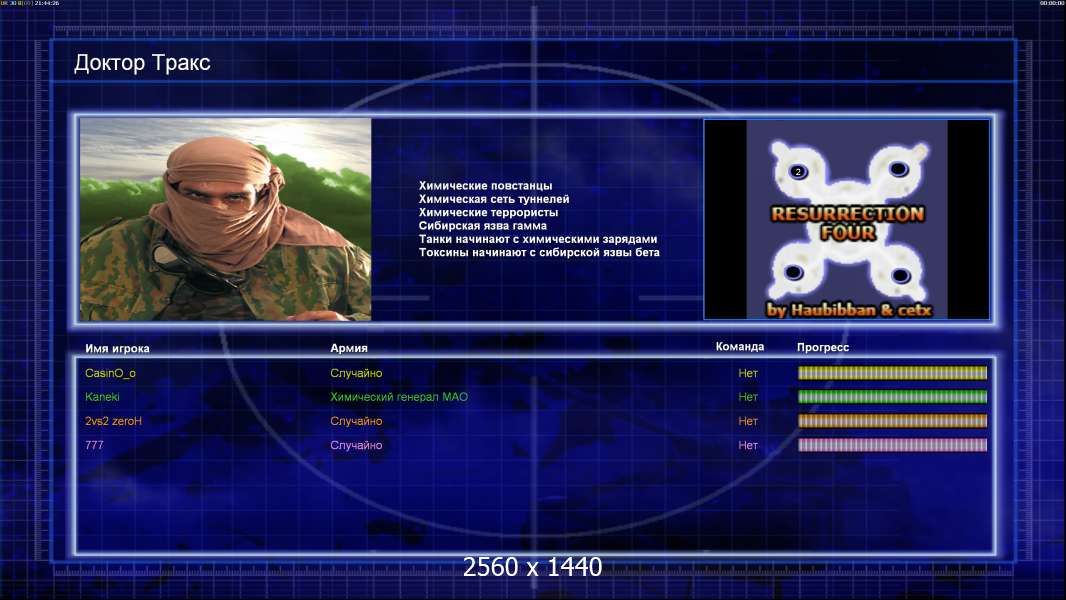Screen dimensions: 1066x600
Task: Click 777 pink loading progress bar
Action: coord(892,445)
